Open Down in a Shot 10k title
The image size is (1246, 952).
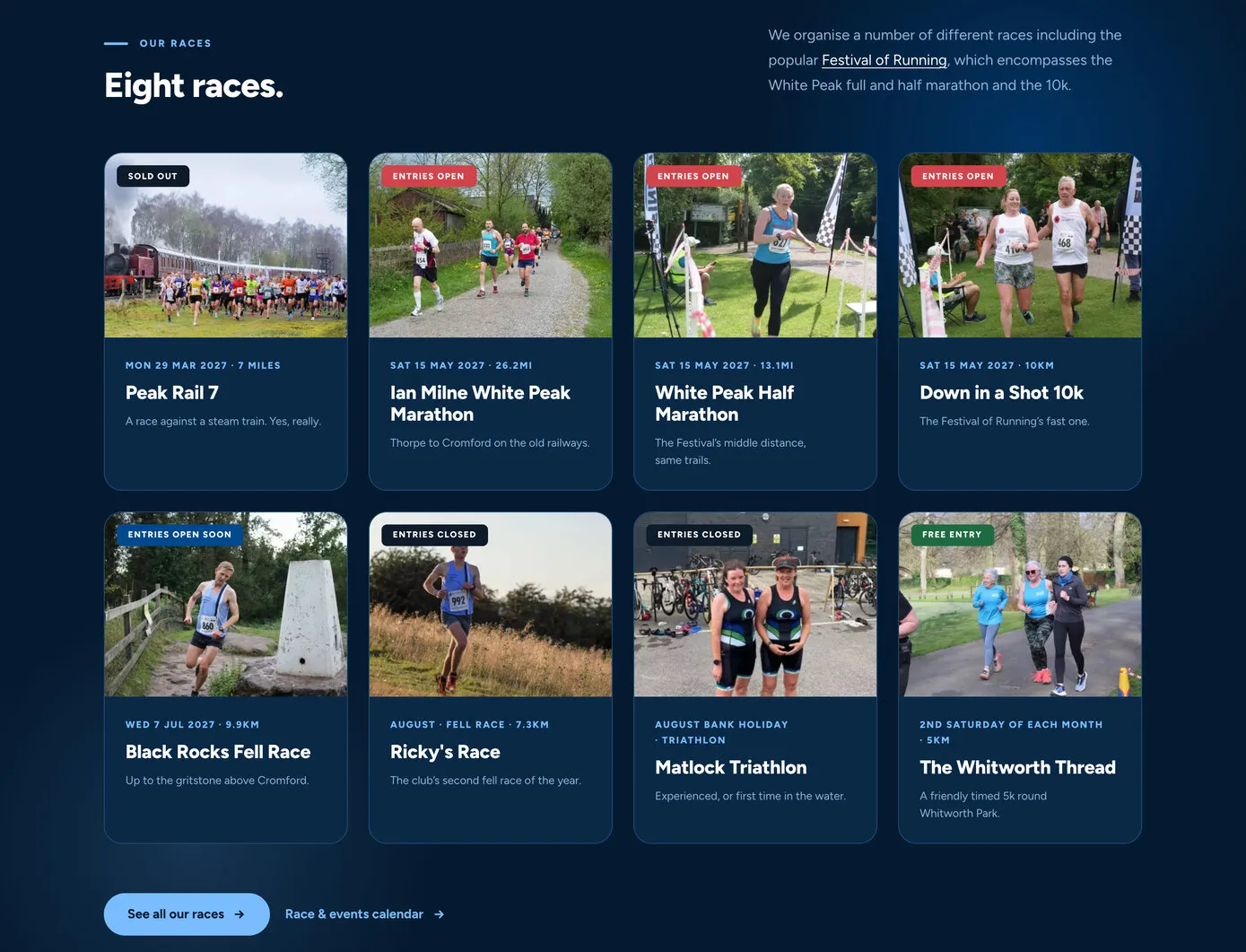pyautogui.click(x=1001, y=393)
